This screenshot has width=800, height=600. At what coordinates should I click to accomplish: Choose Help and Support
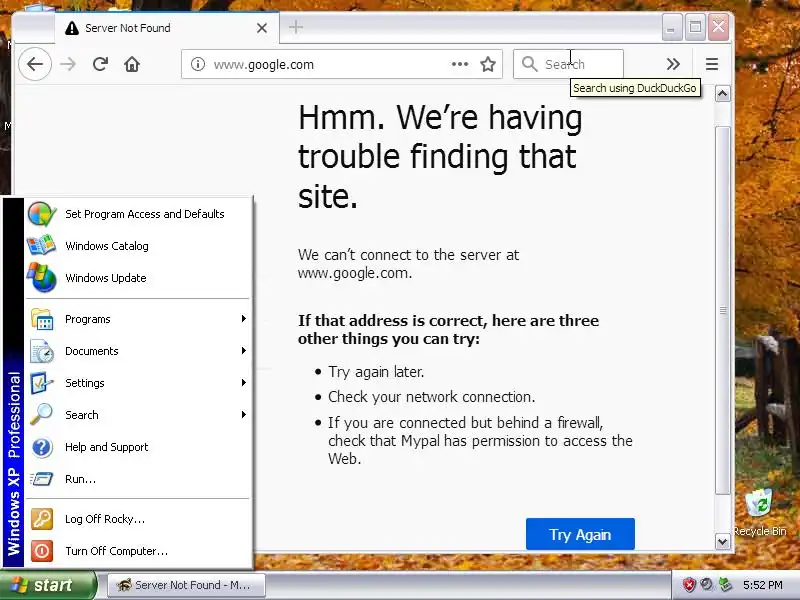click(139, 447)
